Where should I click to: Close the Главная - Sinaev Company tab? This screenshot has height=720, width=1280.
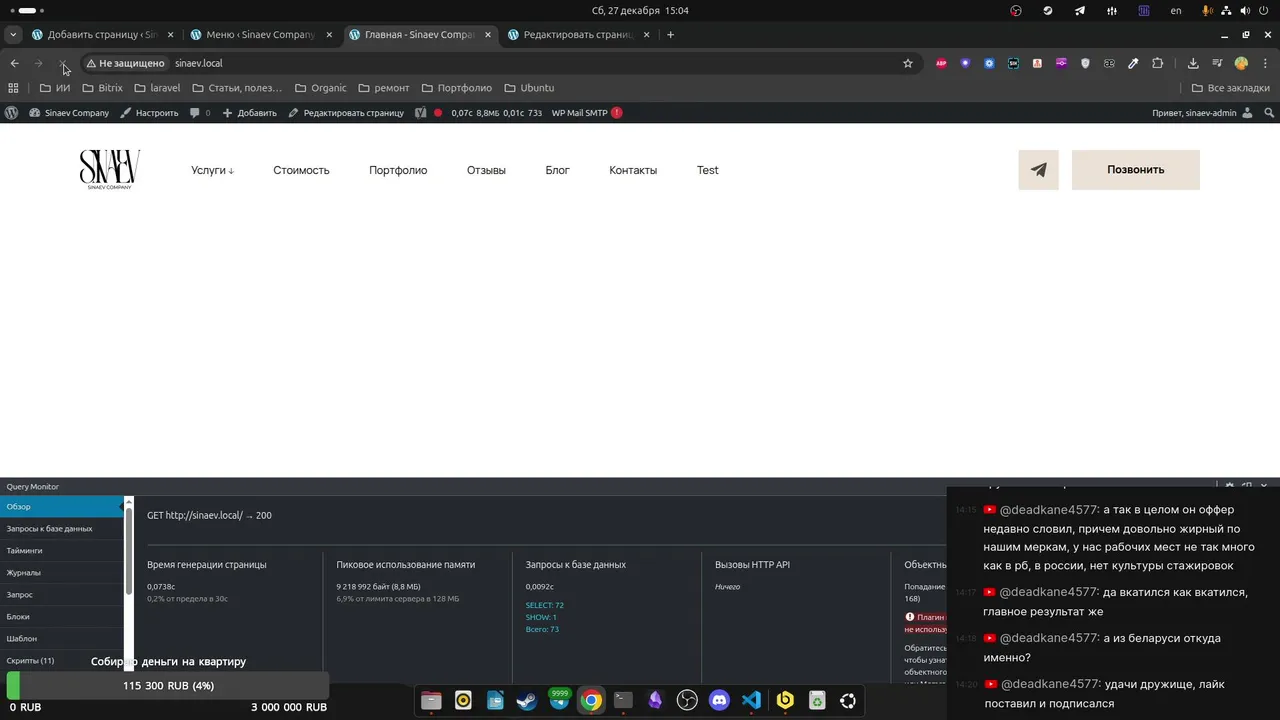pyautogui.click(x=488, y=35)
